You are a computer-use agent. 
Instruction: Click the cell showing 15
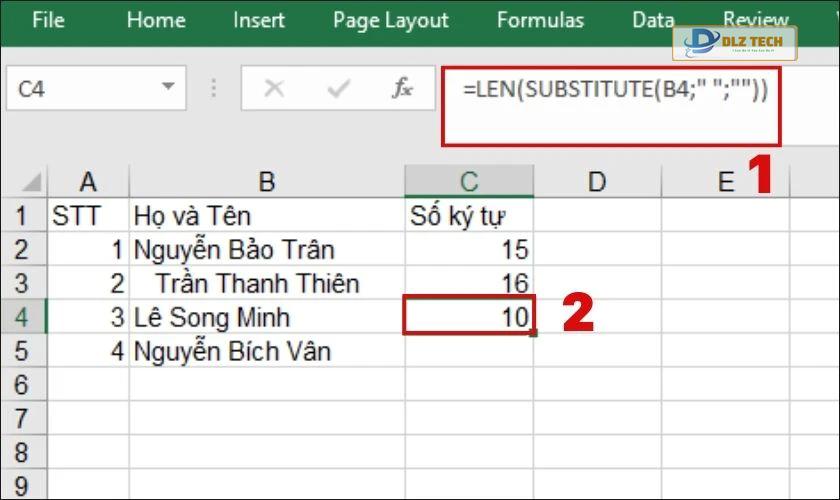pos(469,250)
